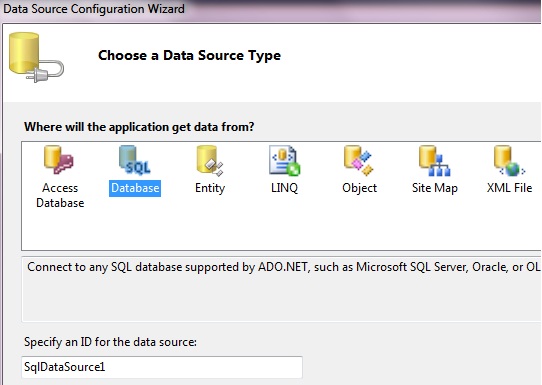Viewport: 542px width, 385px height.
Task: Click the Access Database text label
Action: (x=60, y=195)
